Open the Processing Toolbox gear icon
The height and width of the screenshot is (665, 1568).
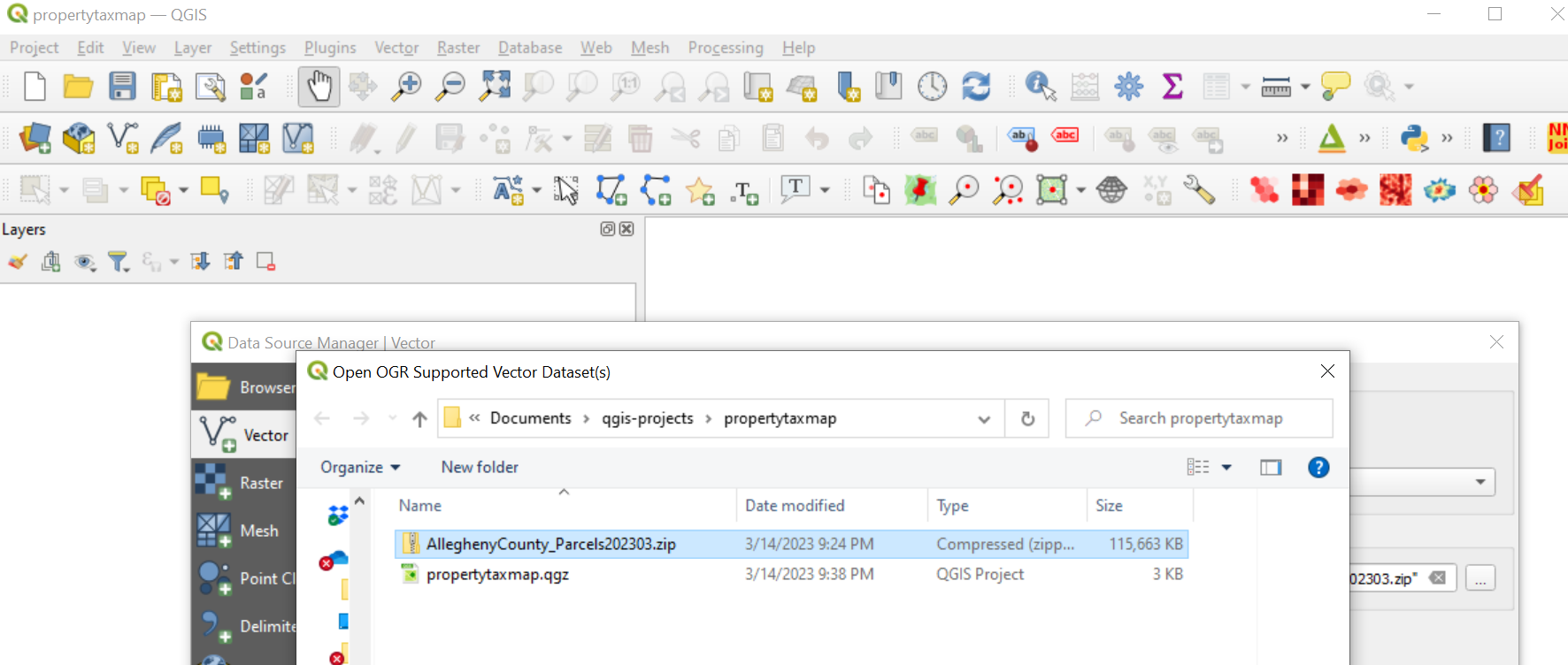1128,86
